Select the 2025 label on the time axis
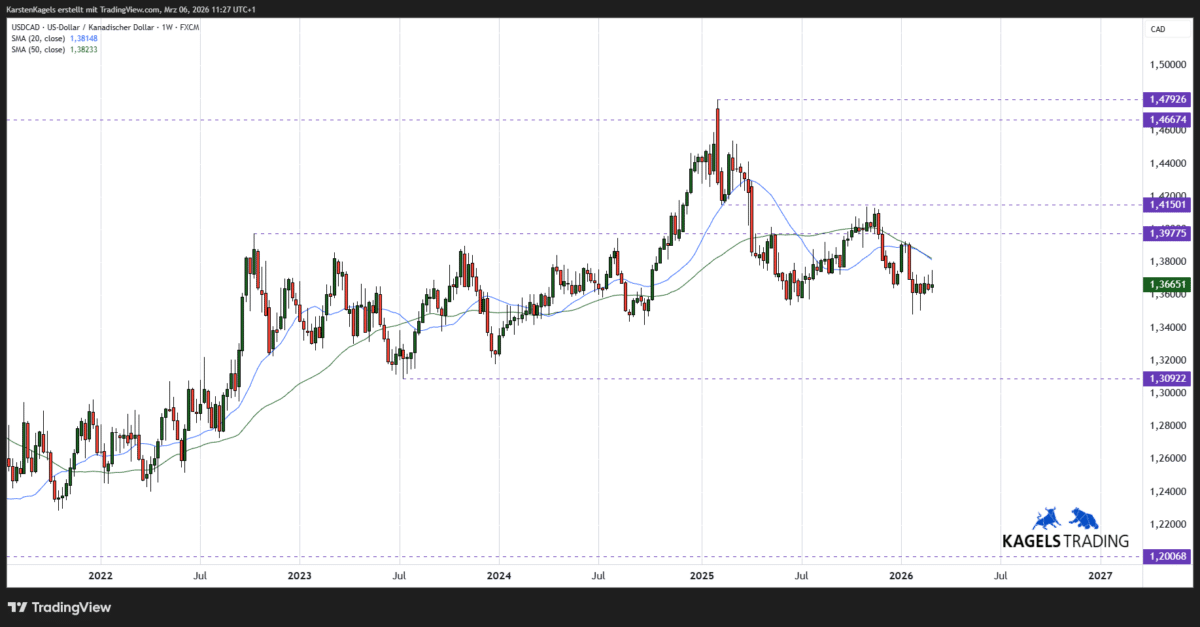 coord(701,576)
